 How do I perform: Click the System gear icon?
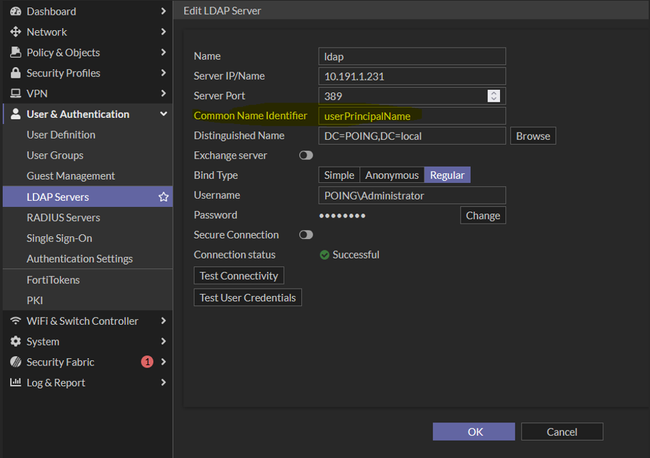[16, 342]
